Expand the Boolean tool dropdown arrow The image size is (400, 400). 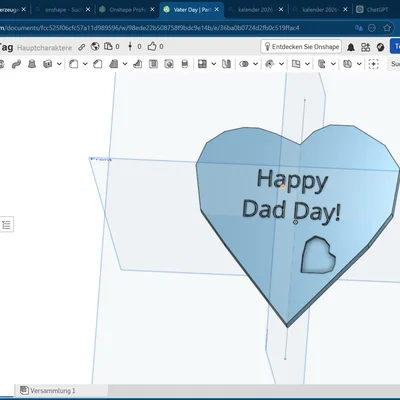[x=255, y=64]
